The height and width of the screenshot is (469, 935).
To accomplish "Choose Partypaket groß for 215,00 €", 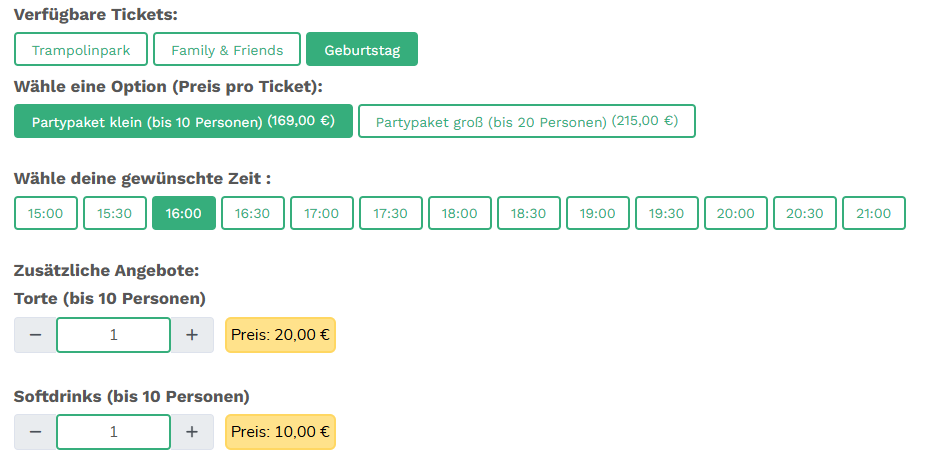I will [x=526, y=122].
